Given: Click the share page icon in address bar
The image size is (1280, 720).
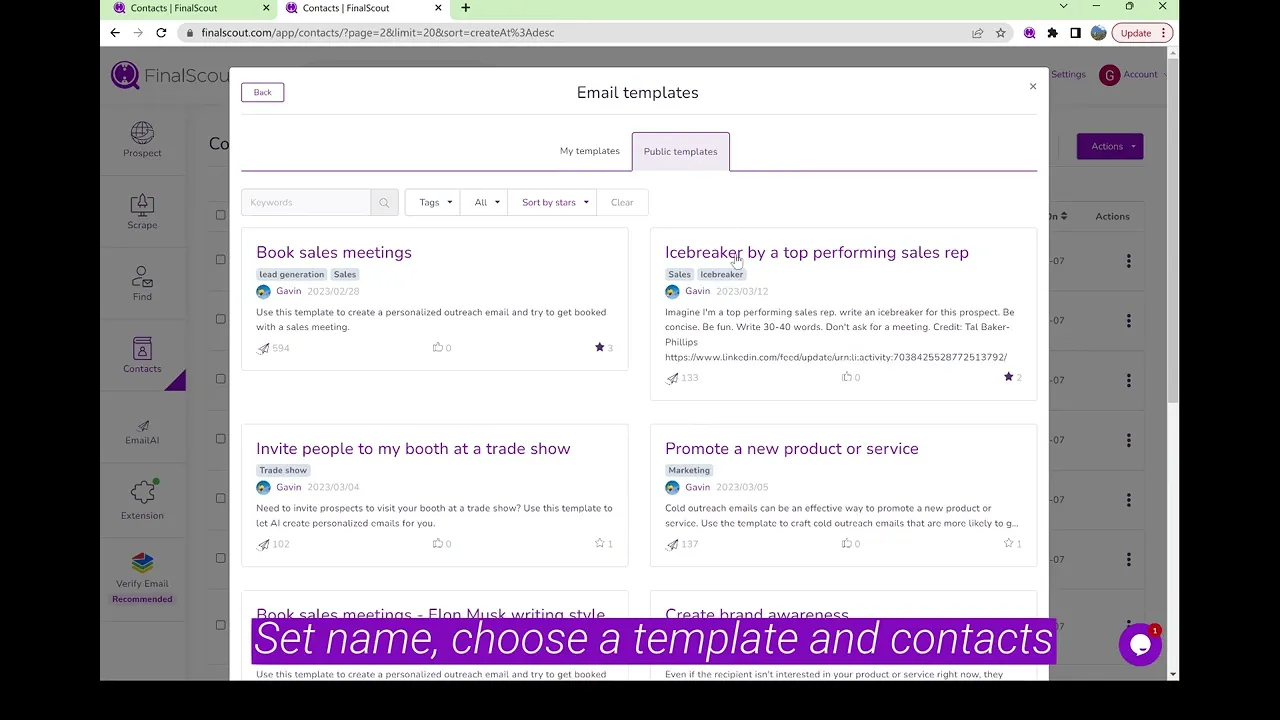Looking at the screenshot, I should 977,33.
